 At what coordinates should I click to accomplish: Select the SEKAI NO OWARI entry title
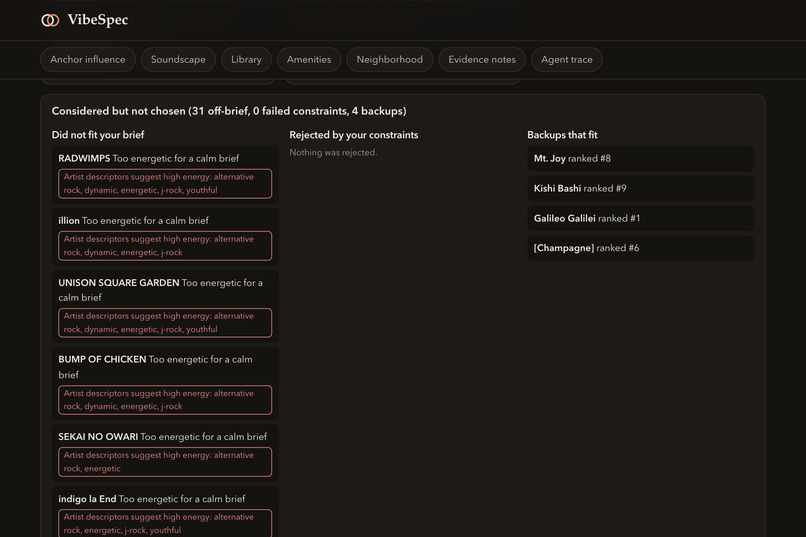[98, 437]
